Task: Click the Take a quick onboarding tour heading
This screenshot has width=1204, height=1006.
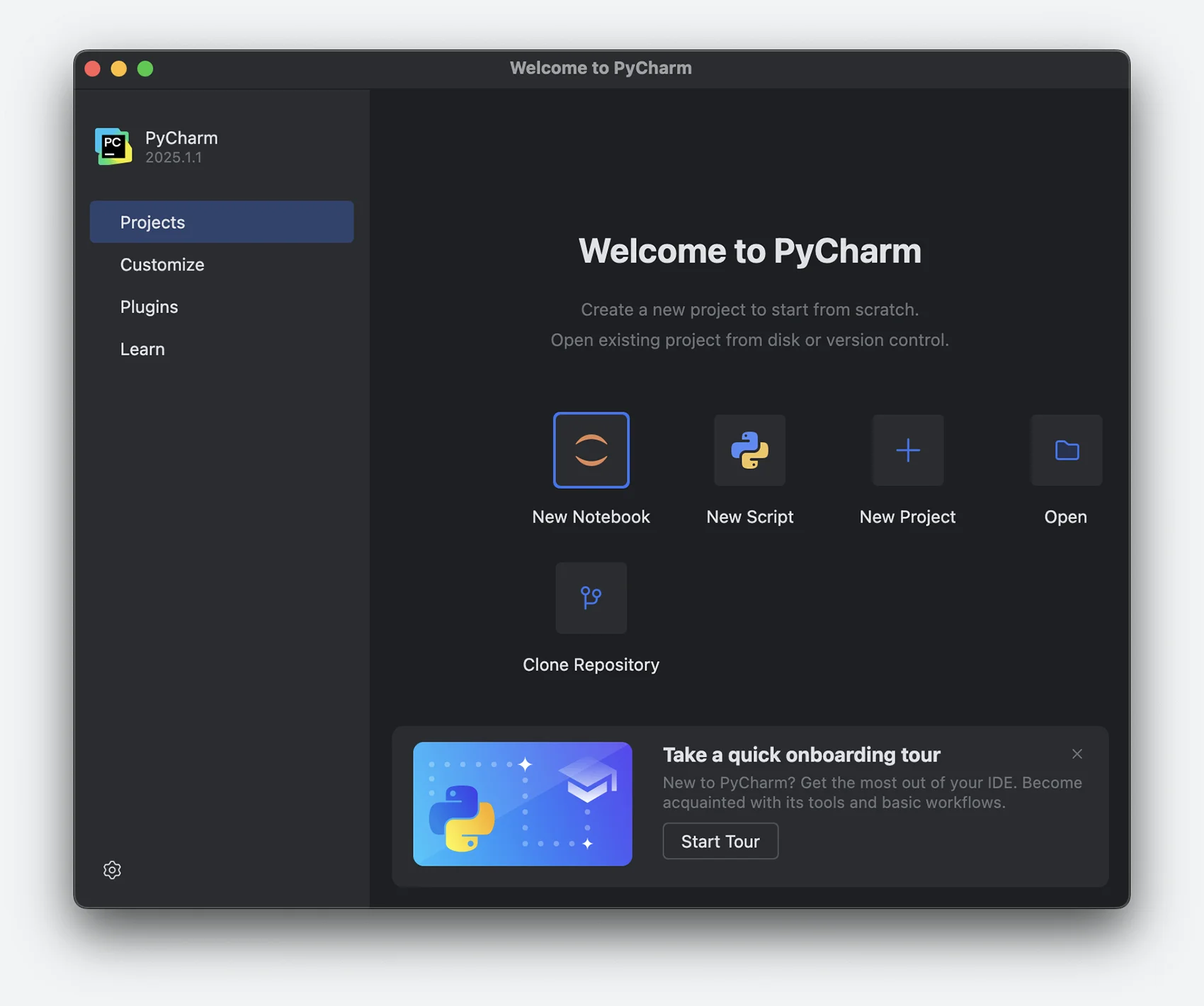Action: click(x=801, y=755)
